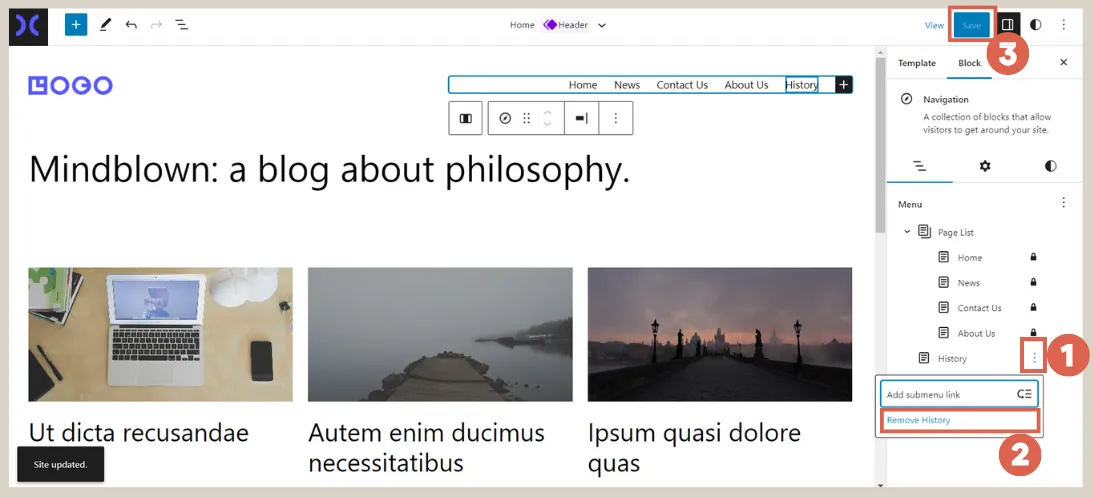
Task: Open the styles tab in block sidebar
Action: (1050, 166)
